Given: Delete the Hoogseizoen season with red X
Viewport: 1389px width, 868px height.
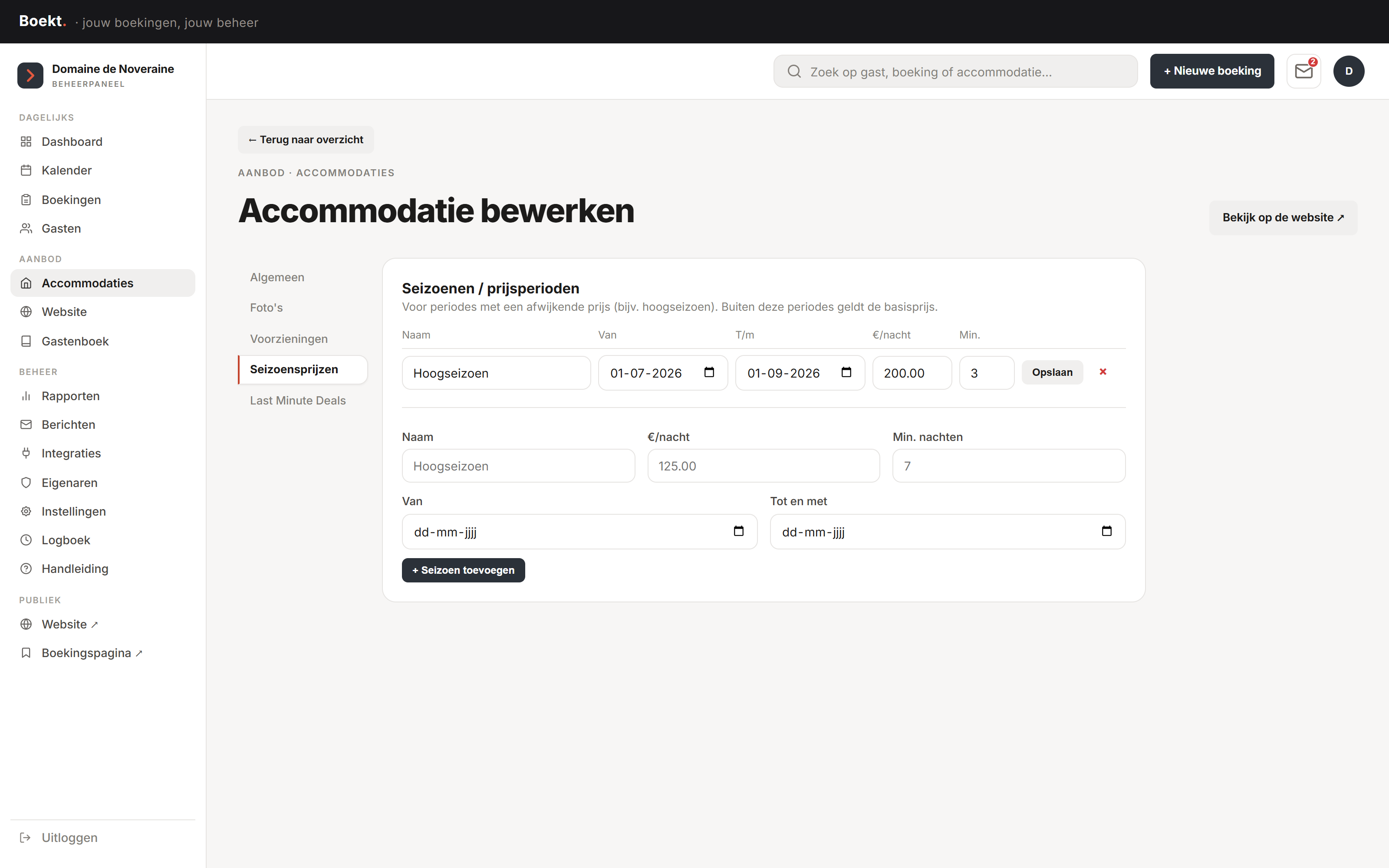Looking at the screenshot, I should [1103, 372].
